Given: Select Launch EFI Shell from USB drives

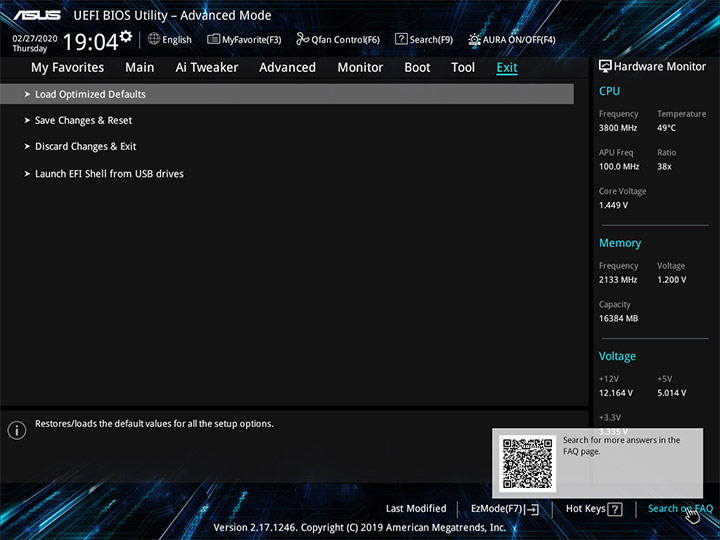Looking at the screenshot, I should [x=109, y=174].
